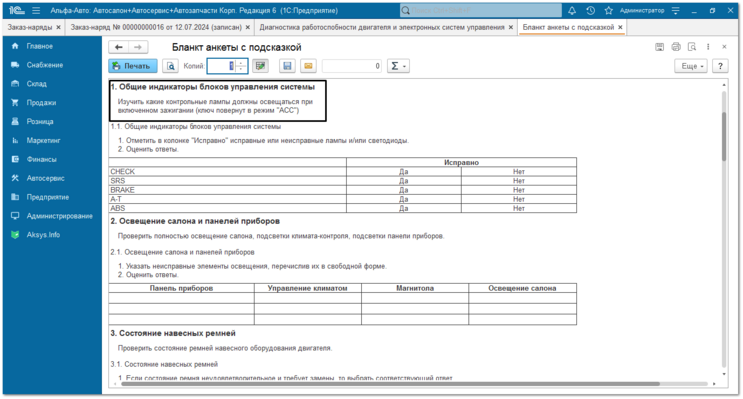Open print preview magnifier icon
743x399 pixels.
click(x=171, y=66)
